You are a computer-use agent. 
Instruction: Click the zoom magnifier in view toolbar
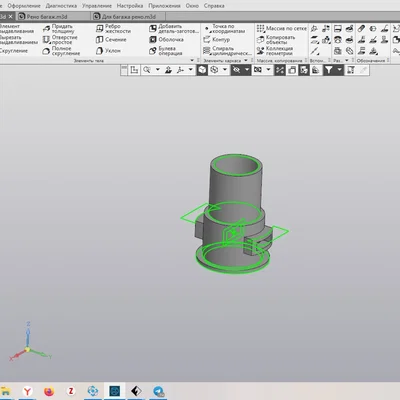pyautogui.click(x=147, y=70)
